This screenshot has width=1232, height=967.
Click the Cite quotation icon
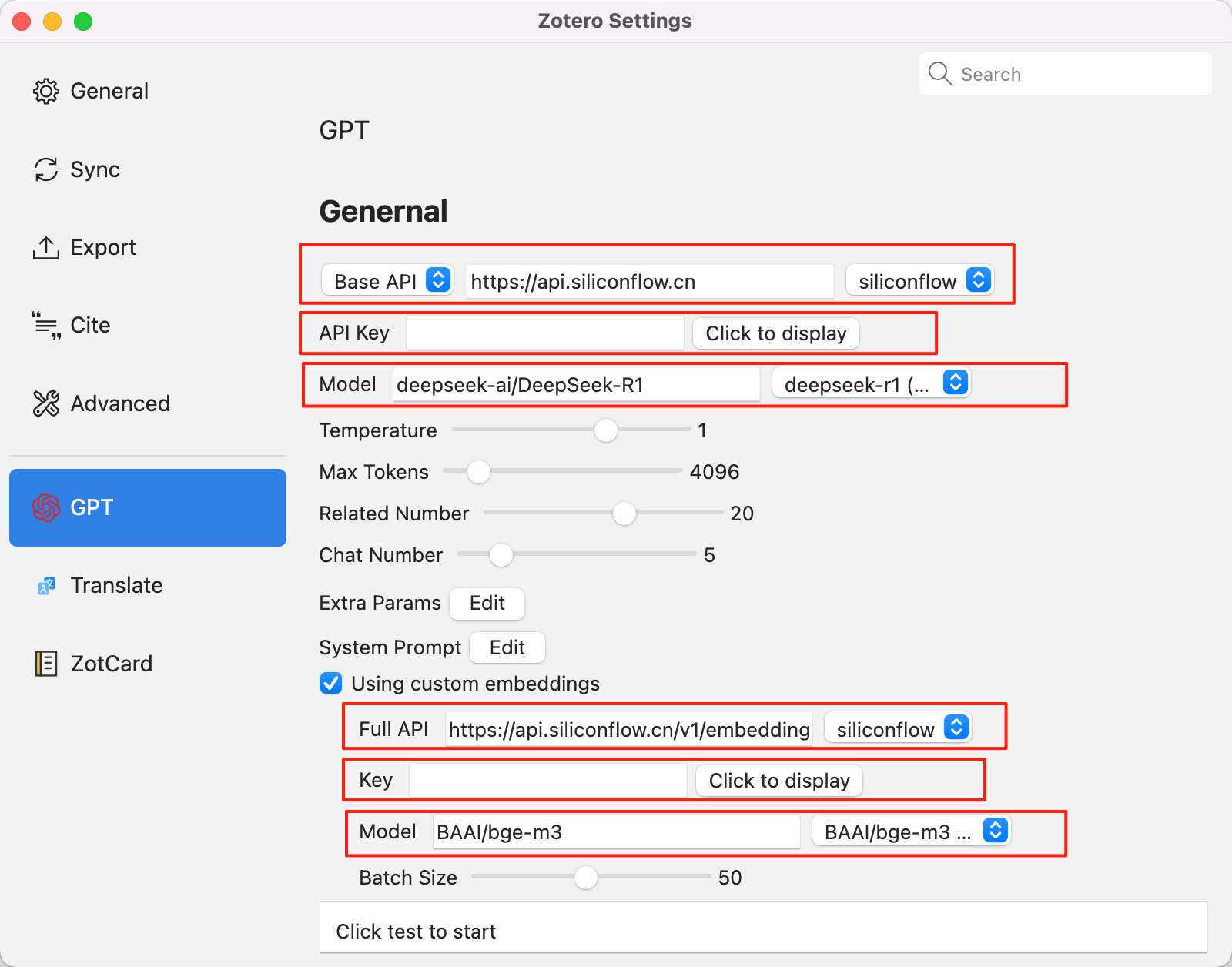click(46, 326)
